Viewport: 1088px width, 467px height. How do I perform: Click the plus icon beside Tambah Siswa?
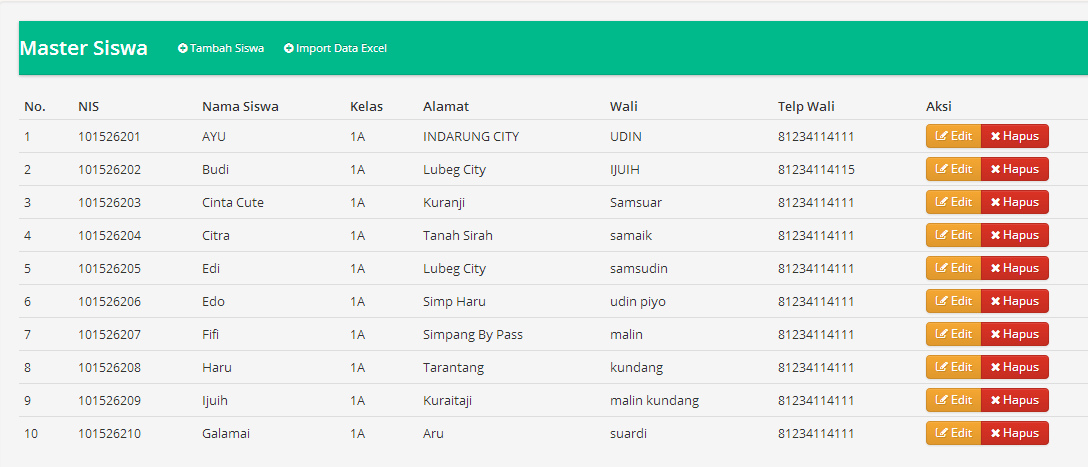(183, 48)
